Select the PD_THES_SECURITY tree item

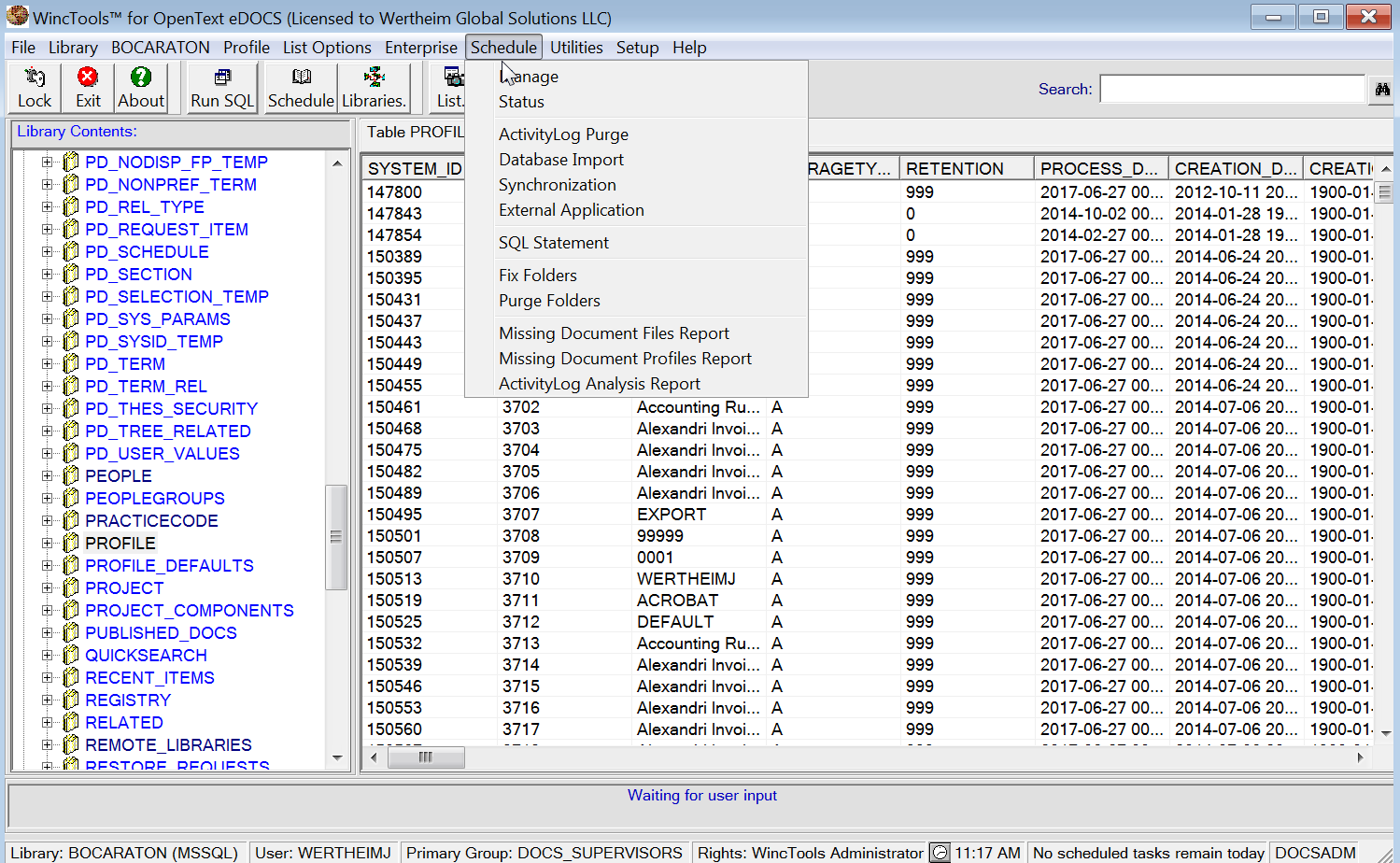click(x=171, y=409)
